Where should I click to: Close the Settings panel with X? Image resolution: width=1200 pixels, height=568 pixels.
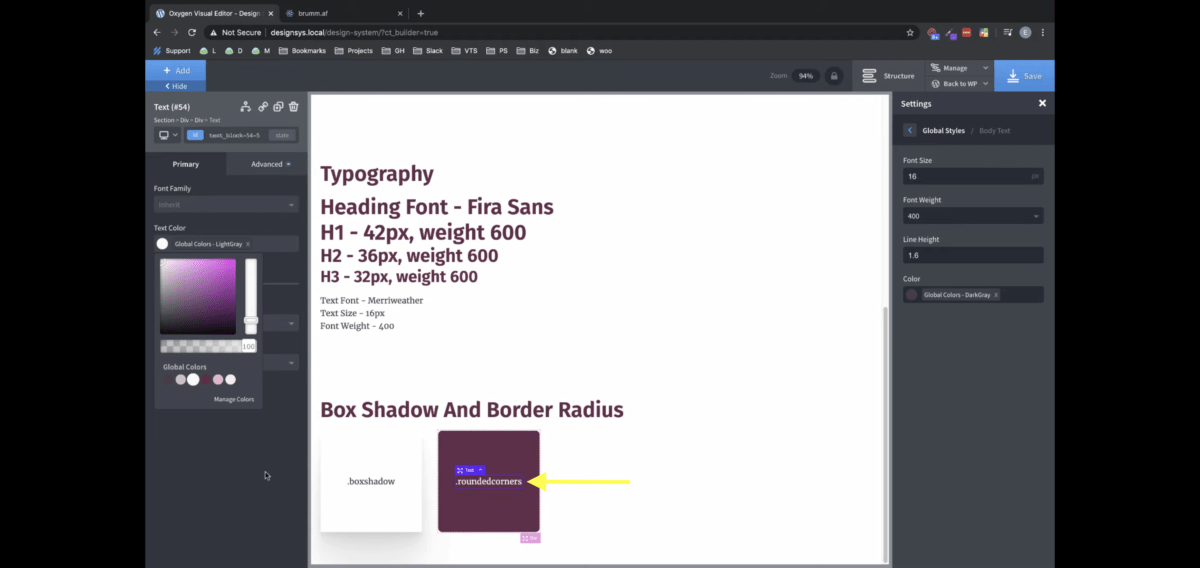pos(1042,103)
